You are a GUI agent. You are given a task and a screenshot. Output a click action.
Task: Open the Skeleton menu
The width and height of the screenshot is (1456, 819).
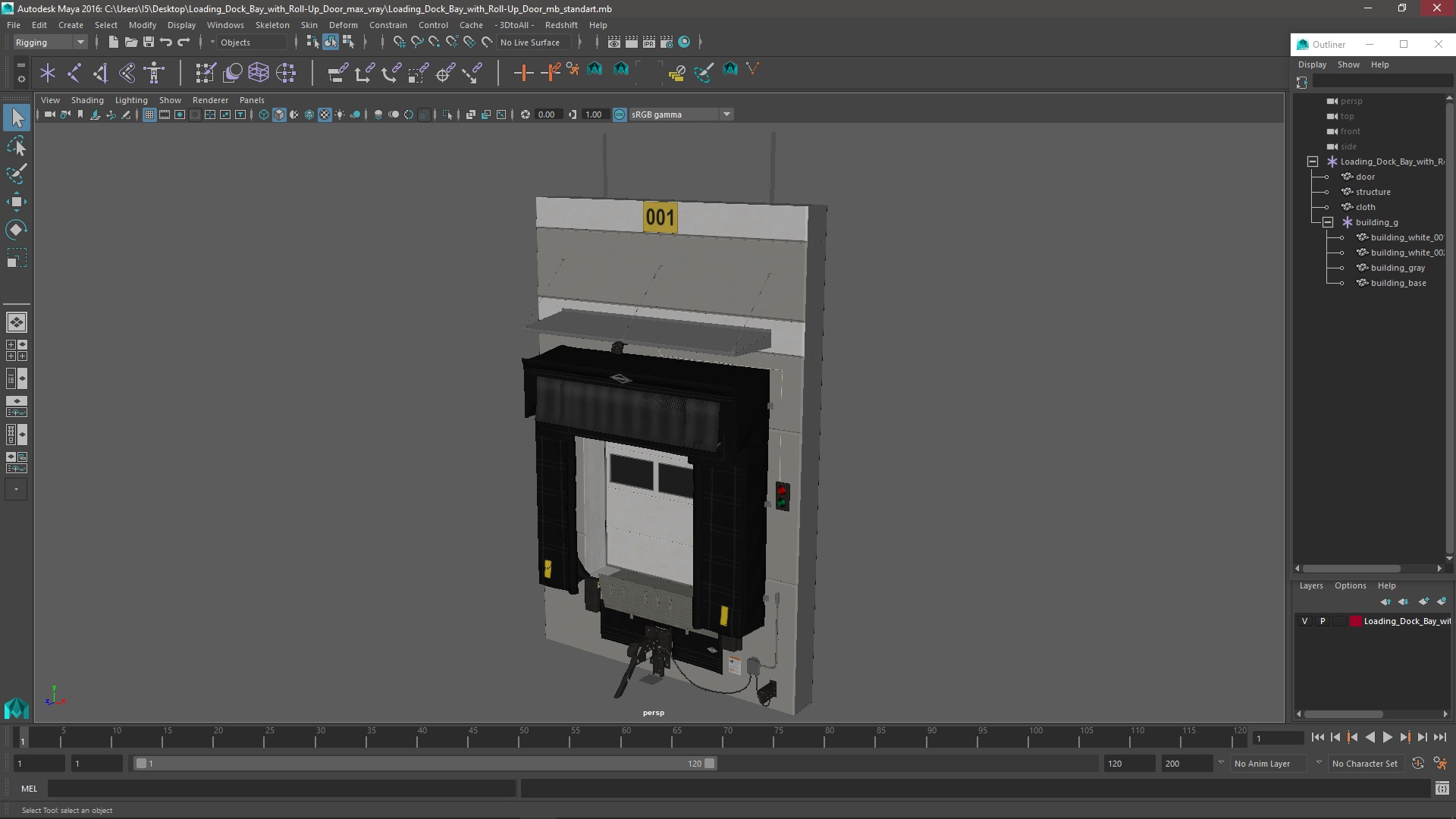[x=271, y=25]
